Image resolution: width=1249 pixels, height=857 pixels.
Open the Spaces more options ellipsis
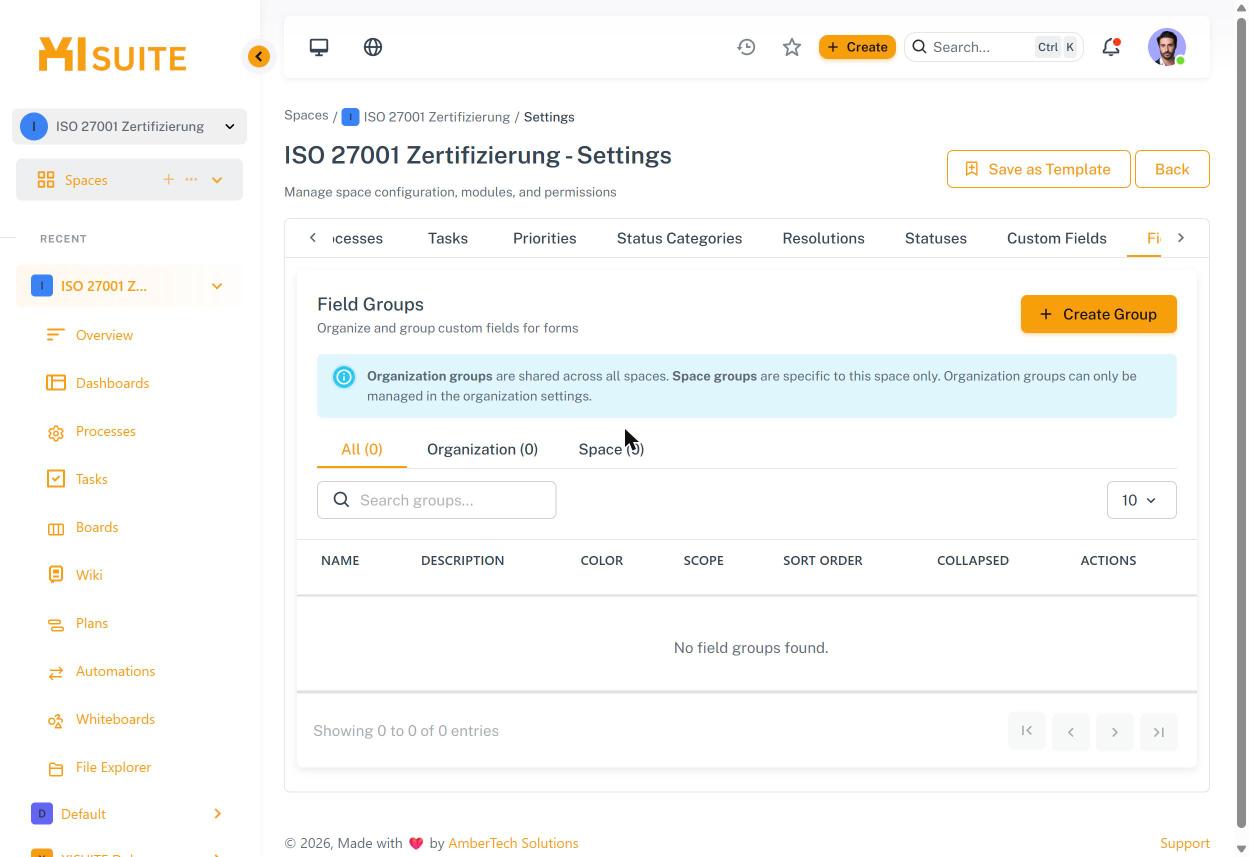point(191,180)
